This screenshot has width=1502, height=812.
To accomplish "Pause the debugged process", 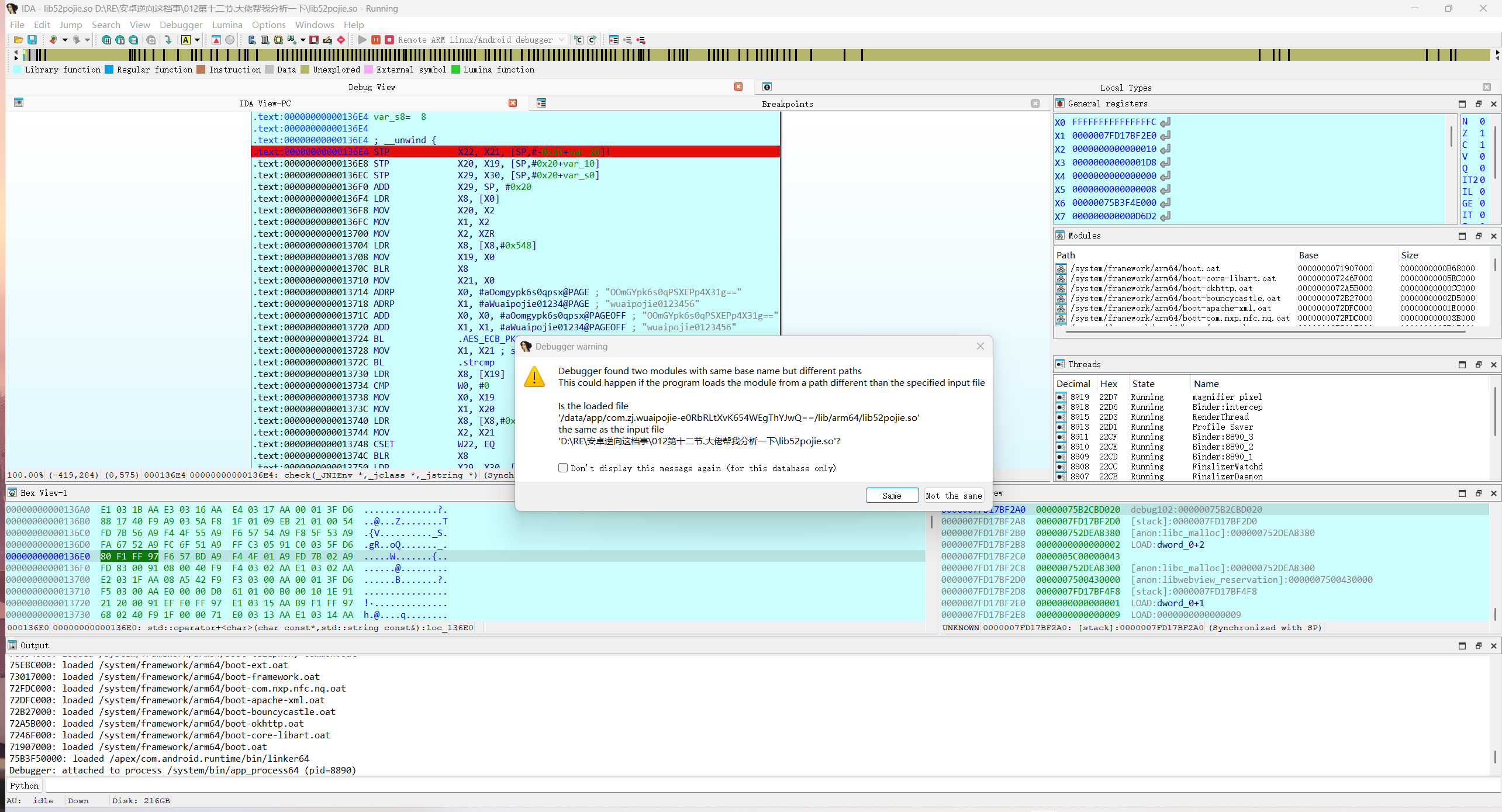I will click(x=376, y=40).
